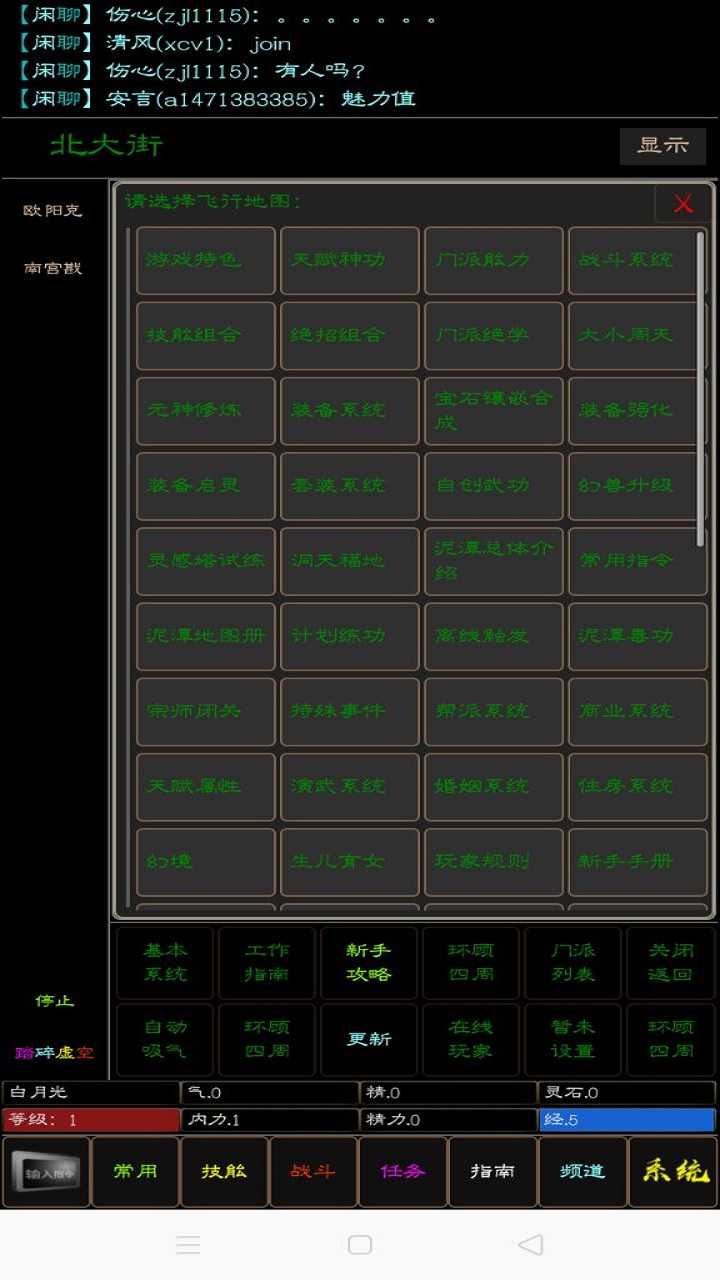720x1280 pixels.
Task: Tap the blue 经 experience bar
Action: tap(627, 1120)
